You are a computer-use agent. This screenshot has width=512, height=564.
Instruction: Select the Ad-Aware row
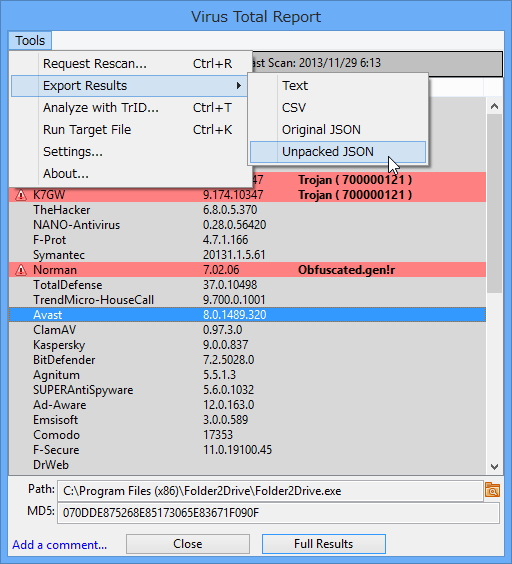tap(247, 405)
